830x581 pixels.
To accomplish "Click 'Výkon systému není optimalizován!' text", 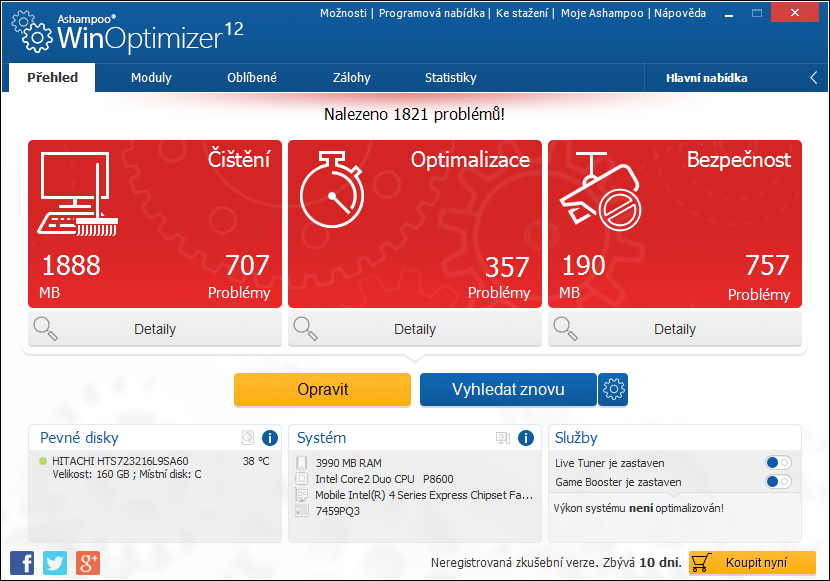I will 638,508.
